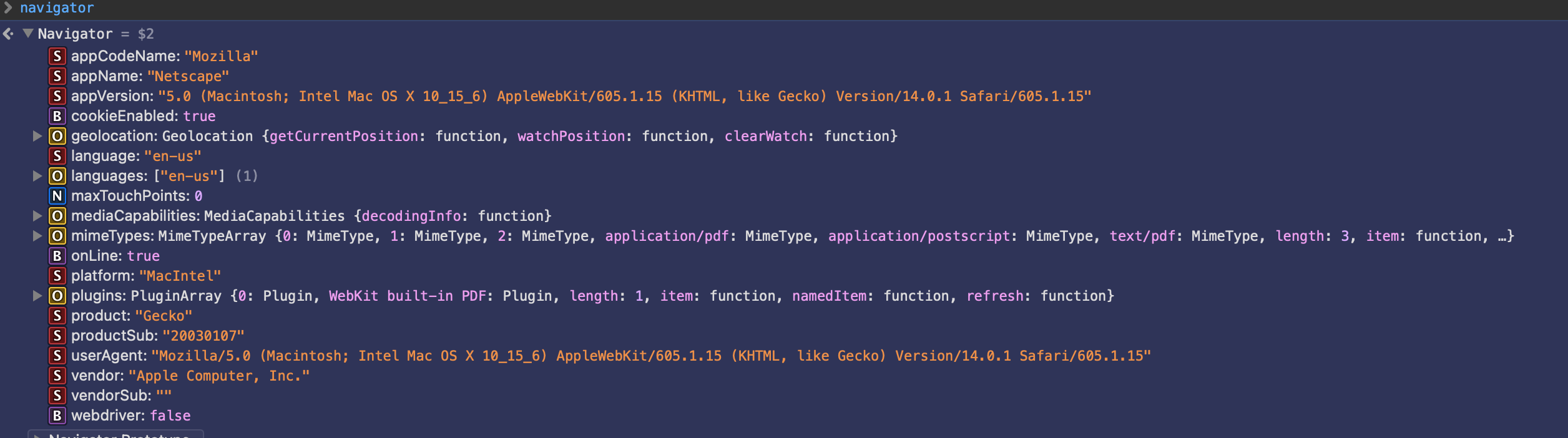Click the B badge next to cookieEnabled
This screenshot has height=438, width=1568.
57,116
